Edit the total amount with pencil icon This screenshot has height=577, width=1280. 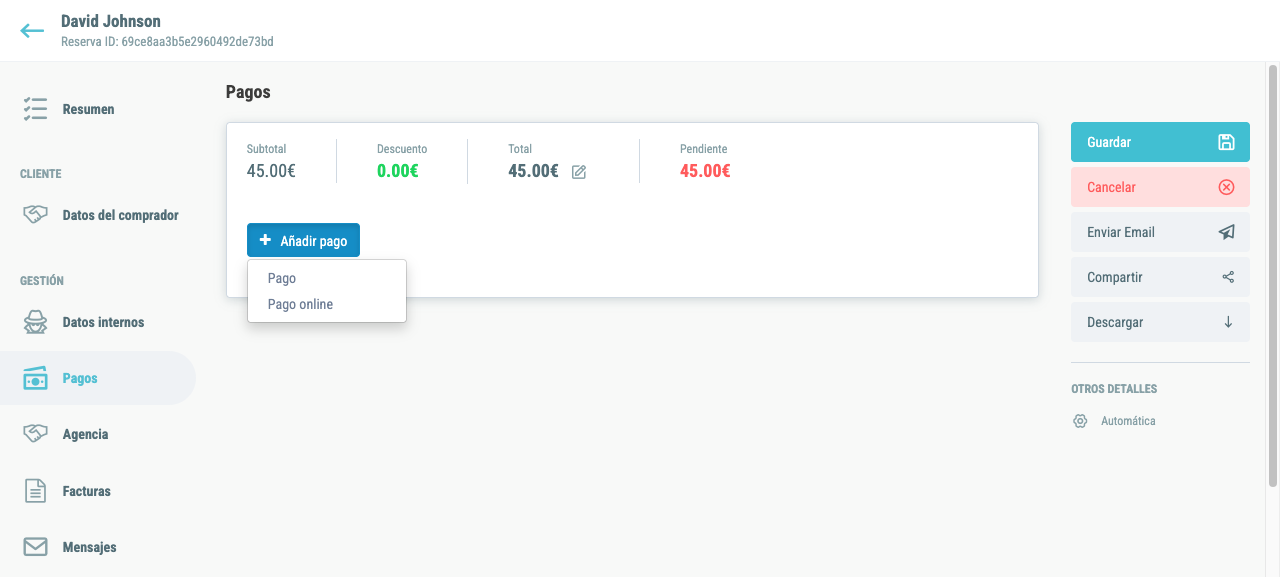point(579,172)
